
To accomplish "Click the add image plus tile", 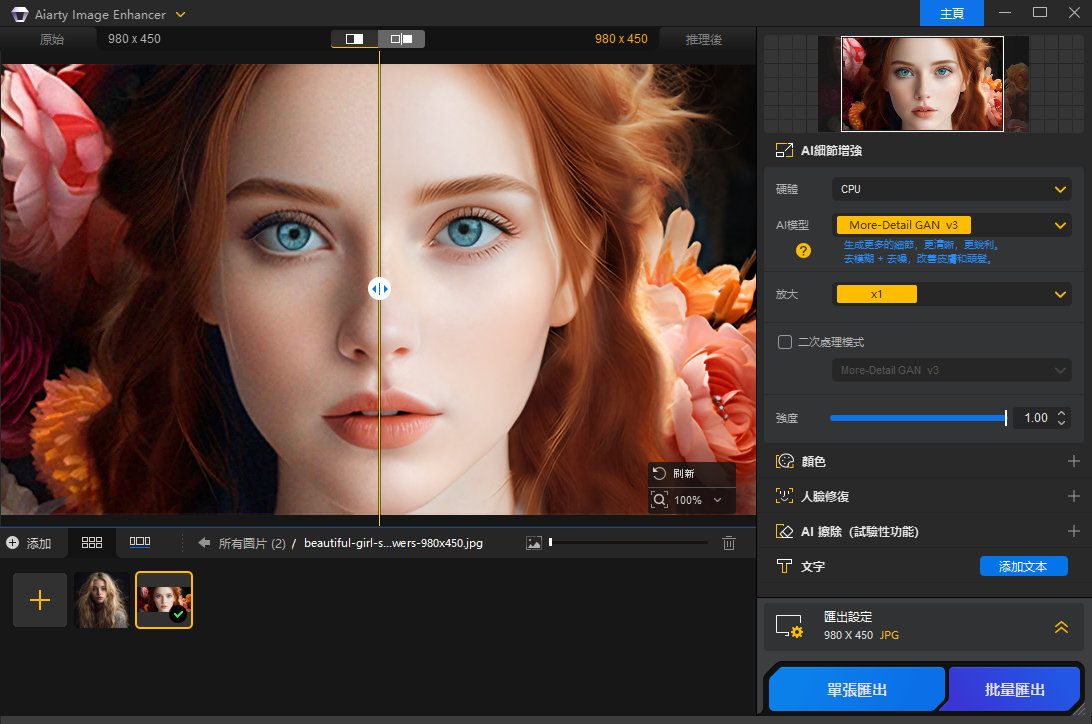I will (x=40, y=600).
